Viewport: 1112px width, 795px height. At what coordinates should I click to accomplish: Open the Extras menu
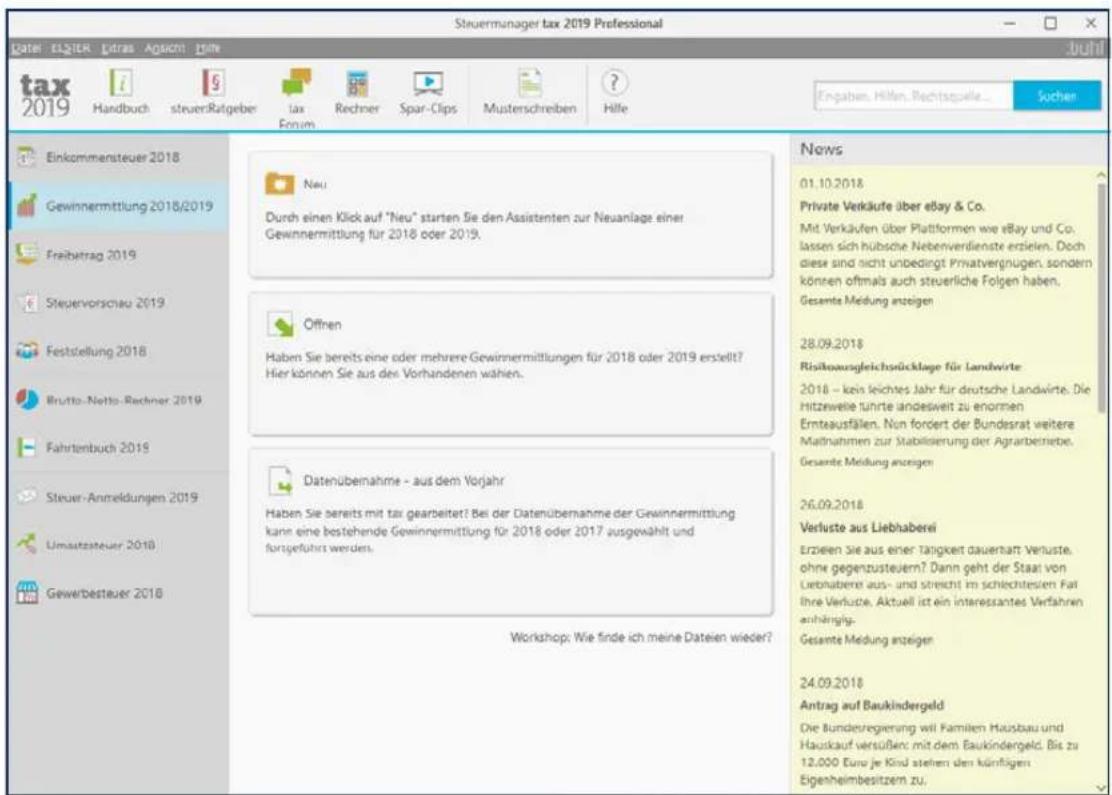point(117,48)
